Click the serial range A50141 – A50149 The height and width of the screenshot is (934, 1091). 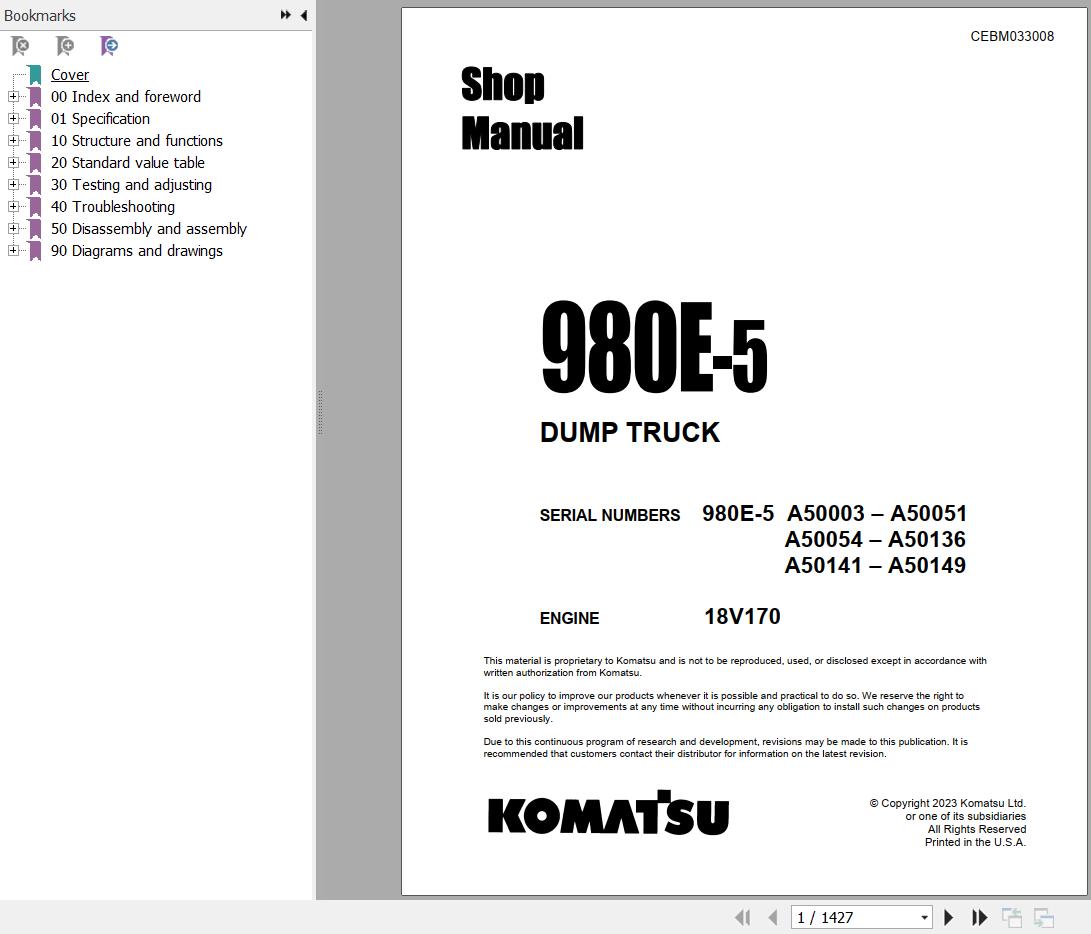pyautogui.click(x=875, y=565)
